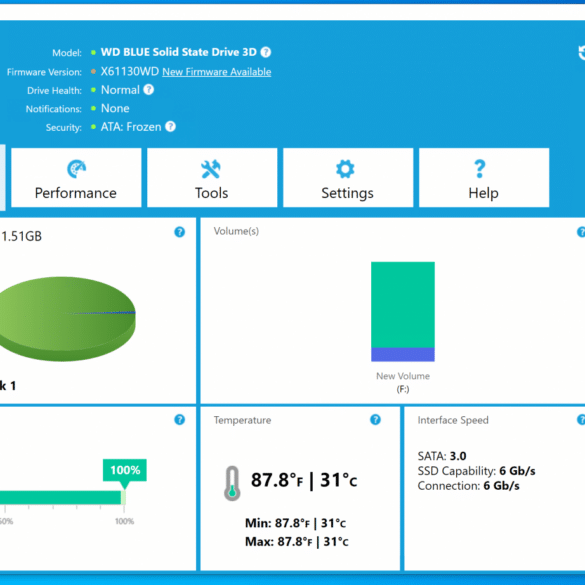Click firmware version X61130WD text
585x585 pixels.
(x=130, y=71)
